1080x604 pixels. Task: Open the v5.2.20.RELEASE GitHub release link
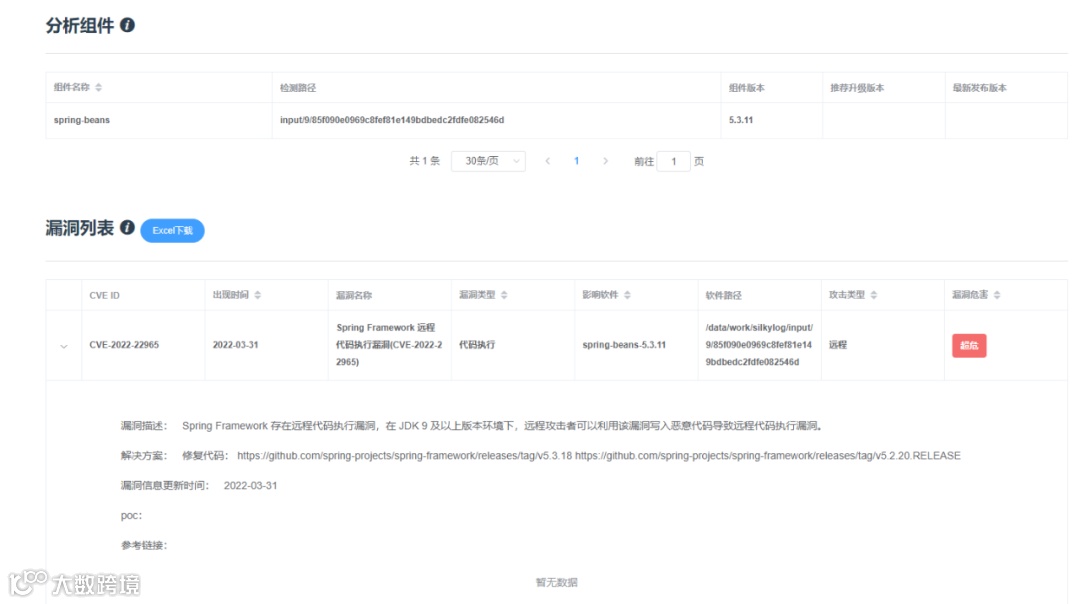(768, 456)
